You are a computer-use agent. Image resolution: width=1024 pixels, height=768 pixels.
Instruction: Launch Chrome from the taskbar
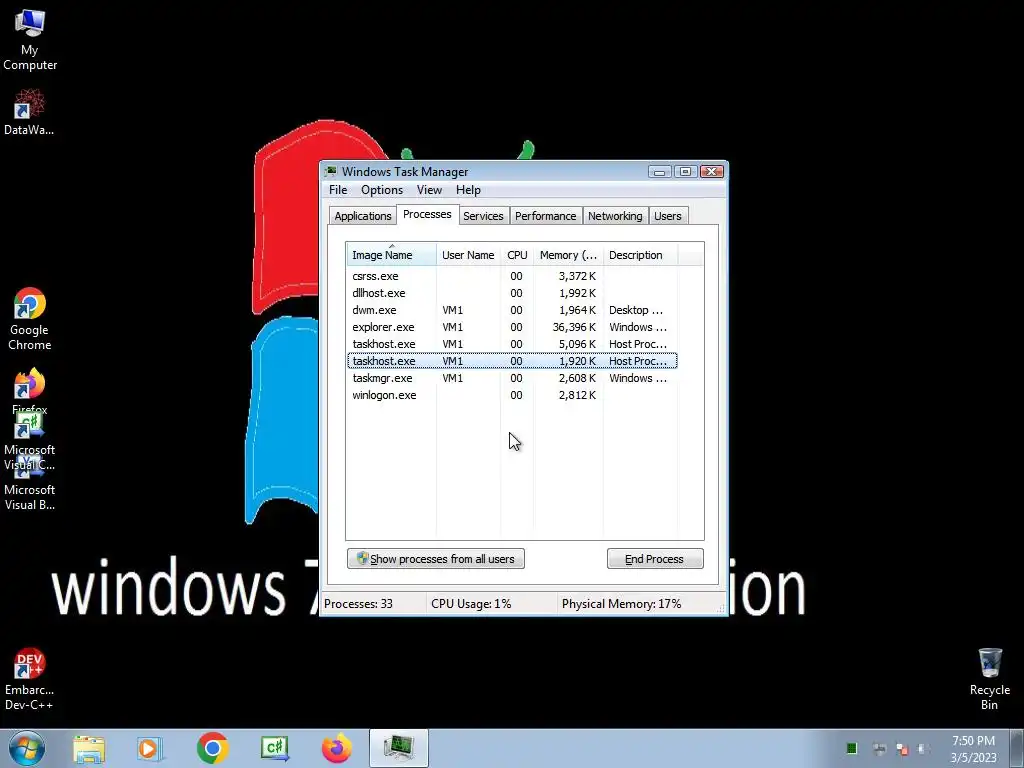(212, 748)
